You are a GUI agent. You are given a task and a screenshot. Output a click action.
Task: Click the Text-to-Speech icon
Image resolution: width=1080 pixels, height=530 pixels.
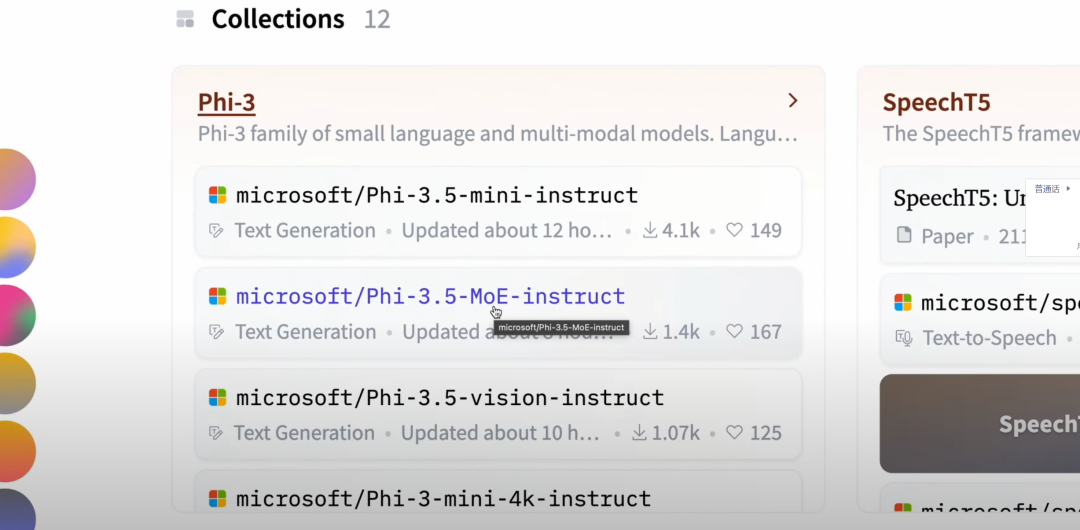tap(904, 337)
